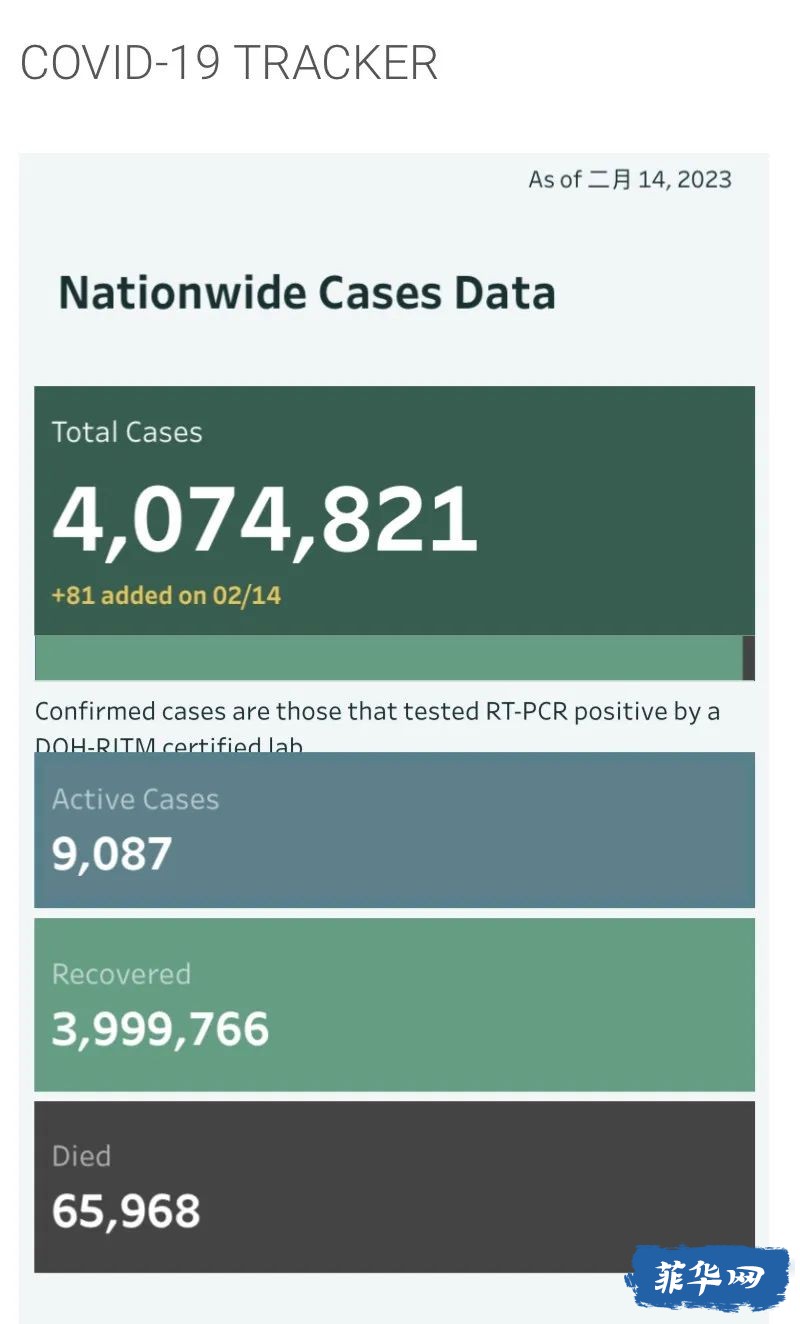Click the confirmed cases RT-PCR description text
The height and width of the screenshot is (1324, 800).
tap(377, 727)
